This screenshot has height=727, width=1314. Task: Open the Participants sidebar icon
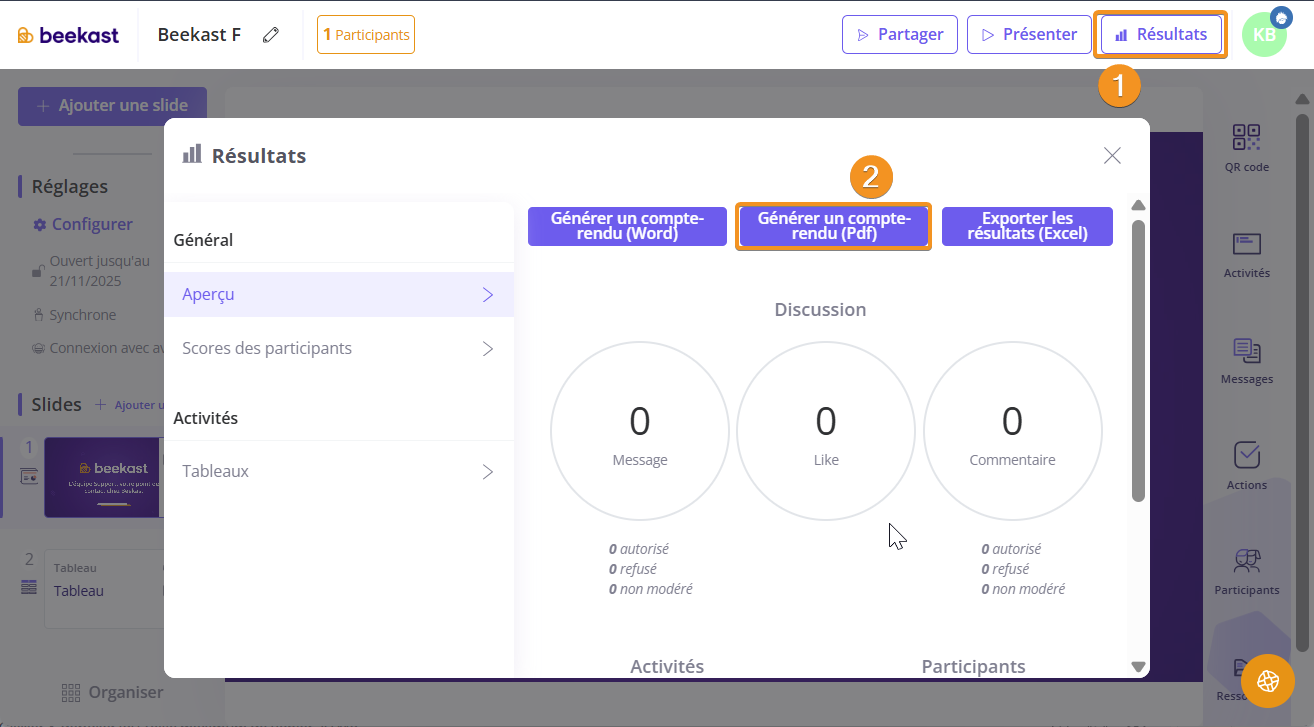click(x=1246, y=562)
